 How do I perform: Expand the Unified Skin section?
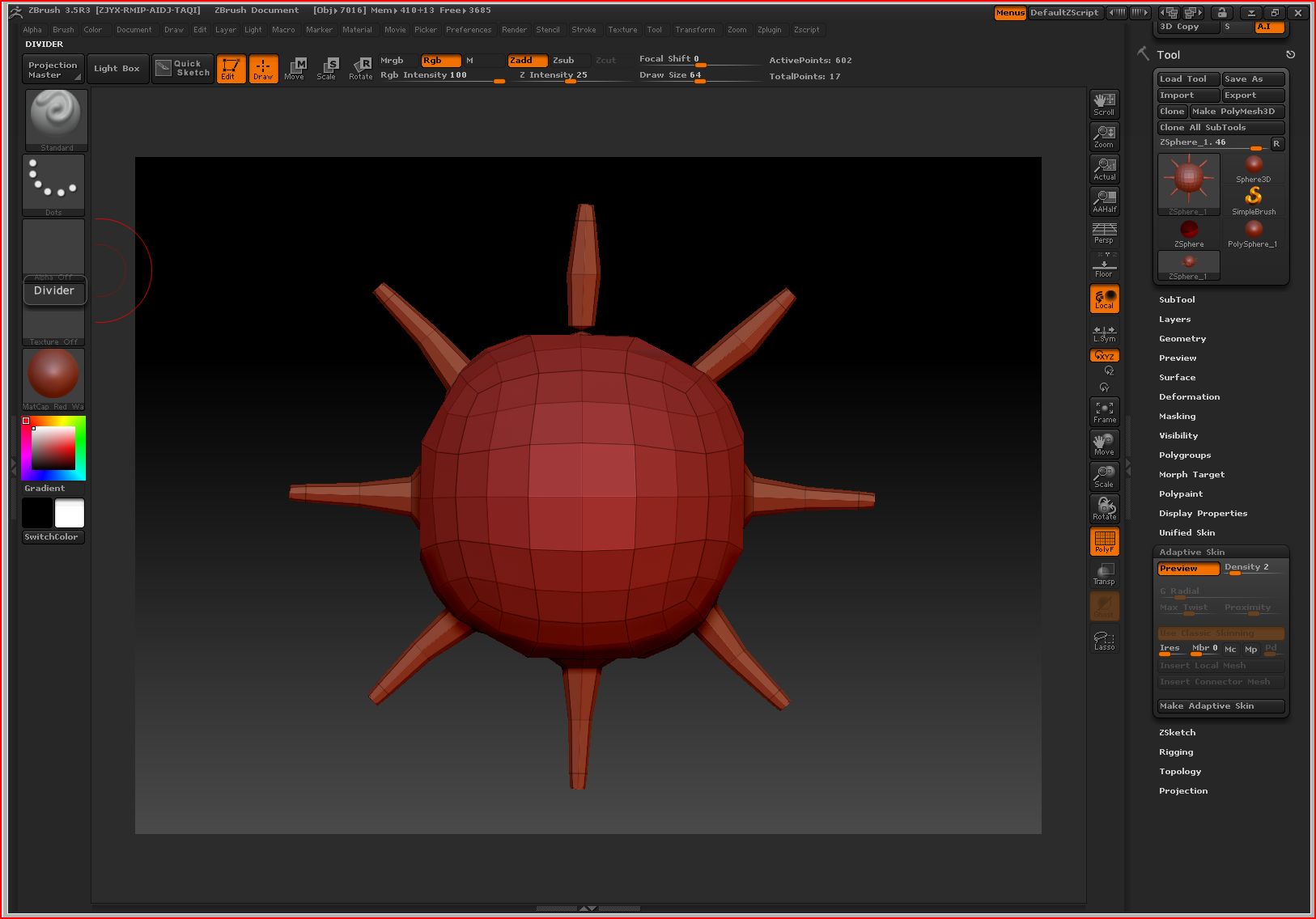coord(1187,532)
